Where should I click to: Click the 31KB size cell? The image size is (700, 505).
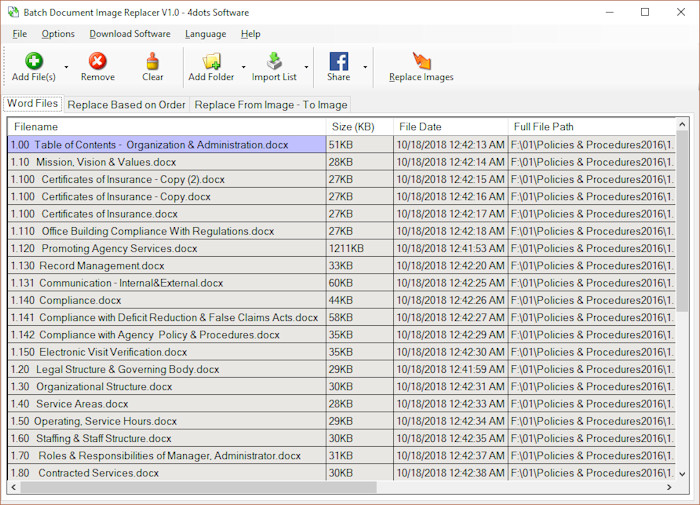pos(360,455)
